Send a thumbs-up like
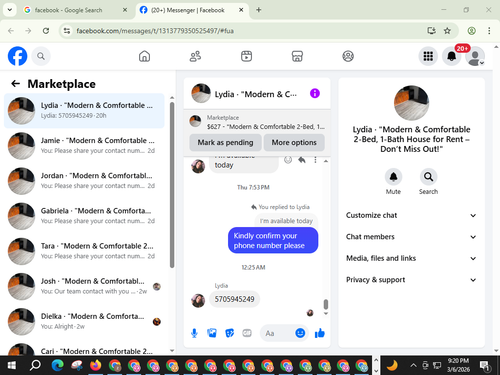 (320, 333)
